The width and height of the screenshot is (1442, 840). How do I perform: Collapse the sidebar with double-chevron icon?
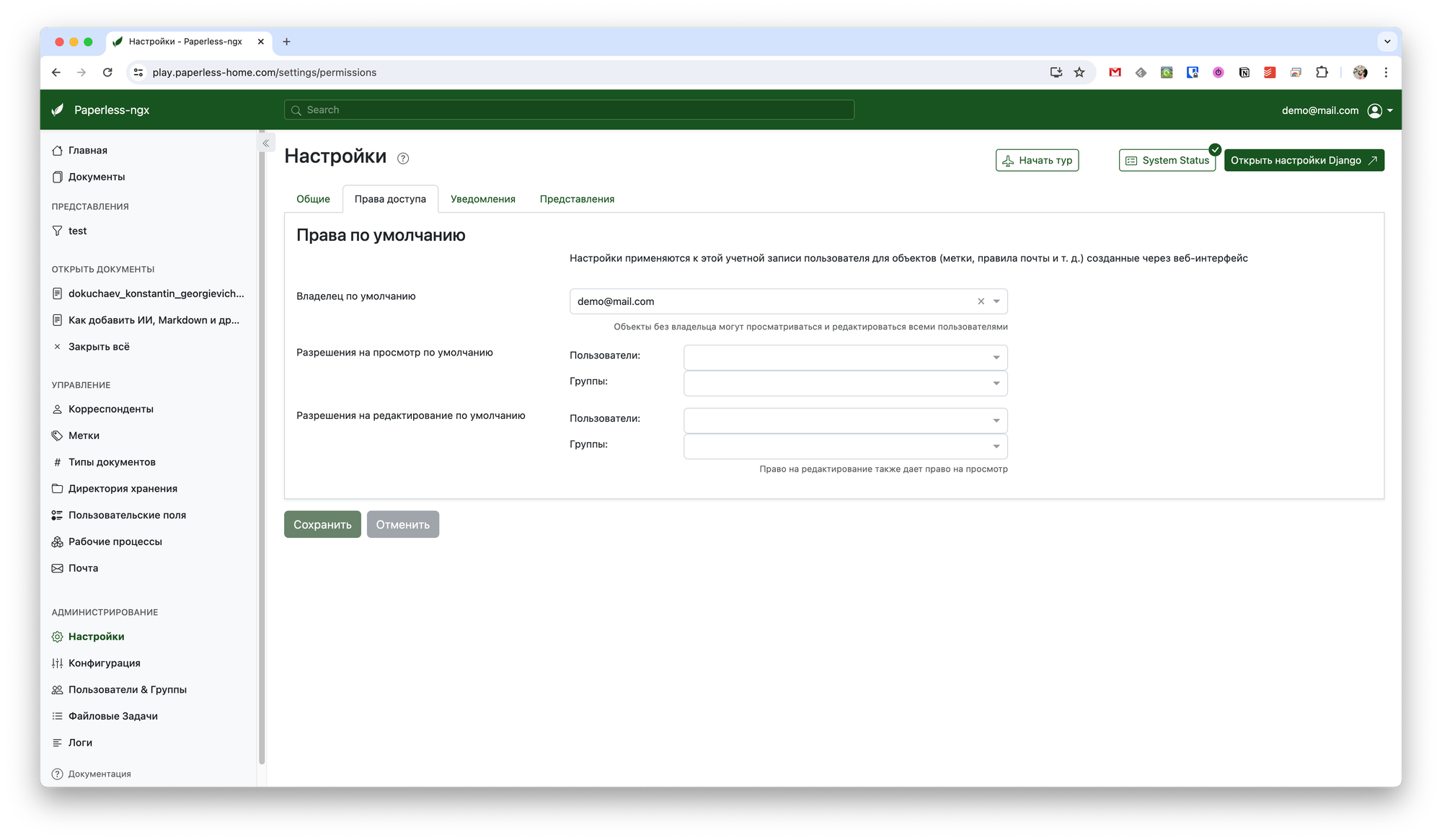click(266, 143)
